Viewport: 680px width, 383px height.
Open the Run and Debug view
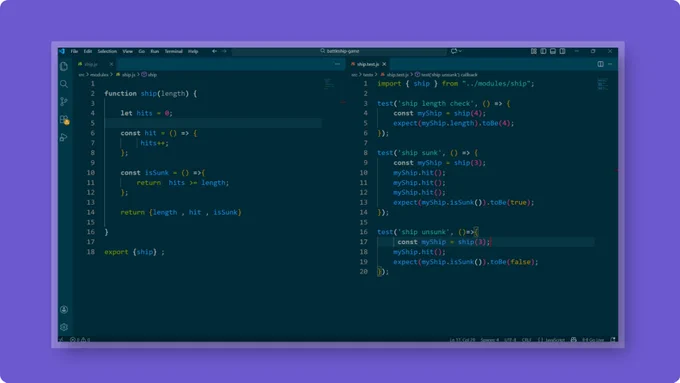point(64,137)
